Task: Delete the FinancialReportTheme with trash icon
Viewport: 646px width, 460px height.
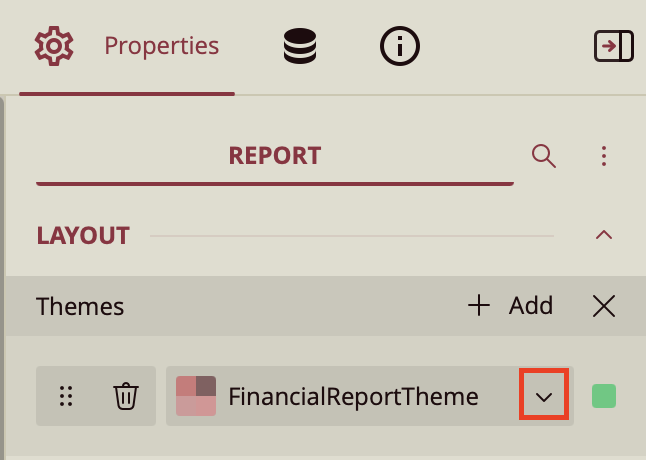Action: [125, 396]
